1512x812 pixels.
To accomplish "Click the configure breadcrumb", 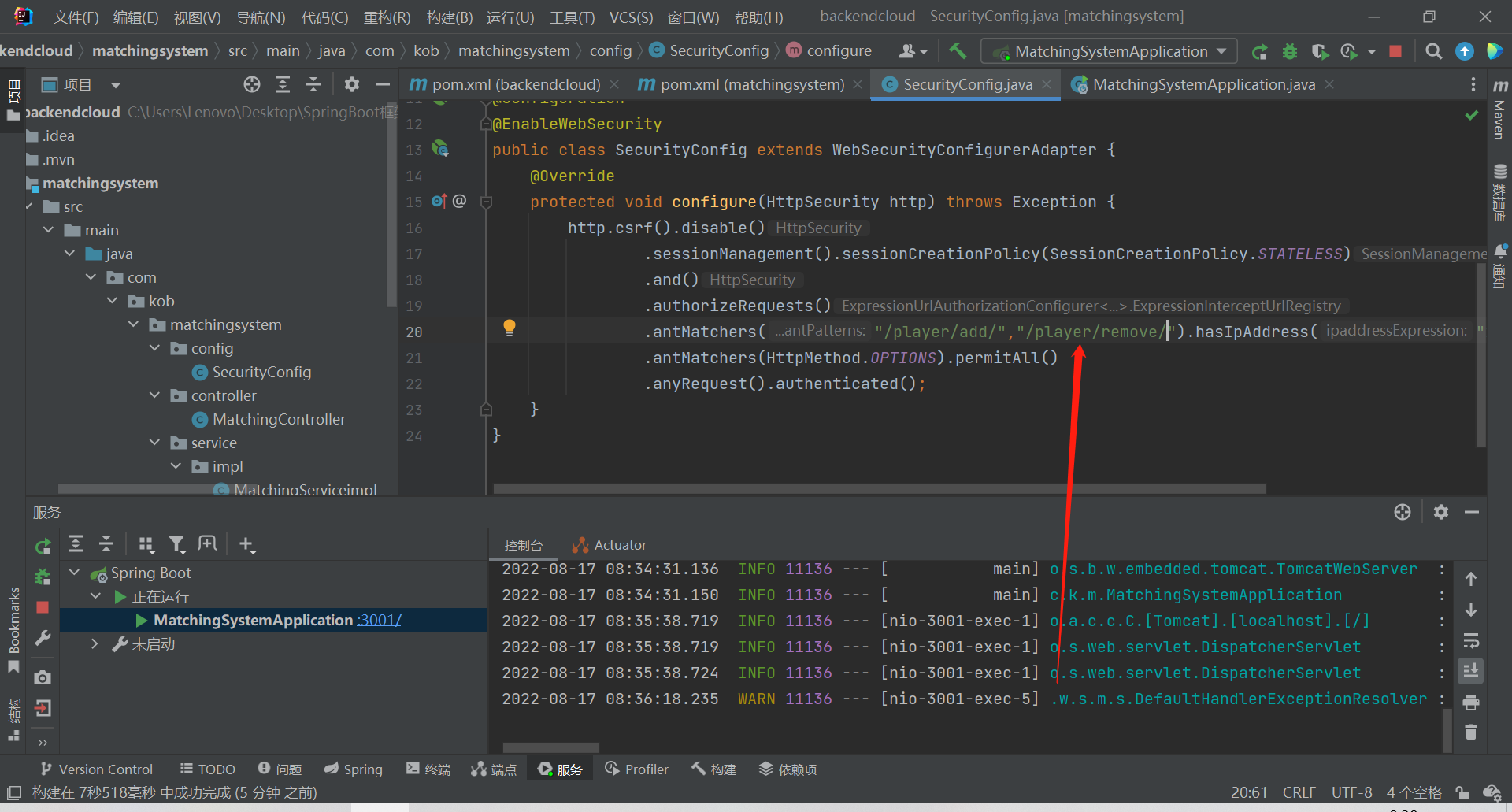I will pyautogui.click(x=829, y=50).
